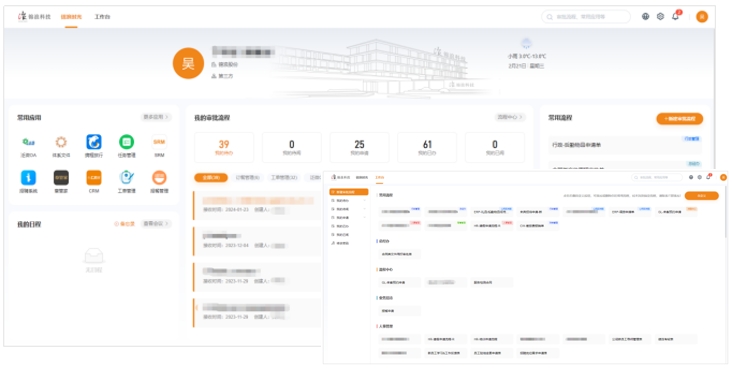Expand 我的申请 chevron in overlay sidebar
732x369 pixels.
(365, 218)
